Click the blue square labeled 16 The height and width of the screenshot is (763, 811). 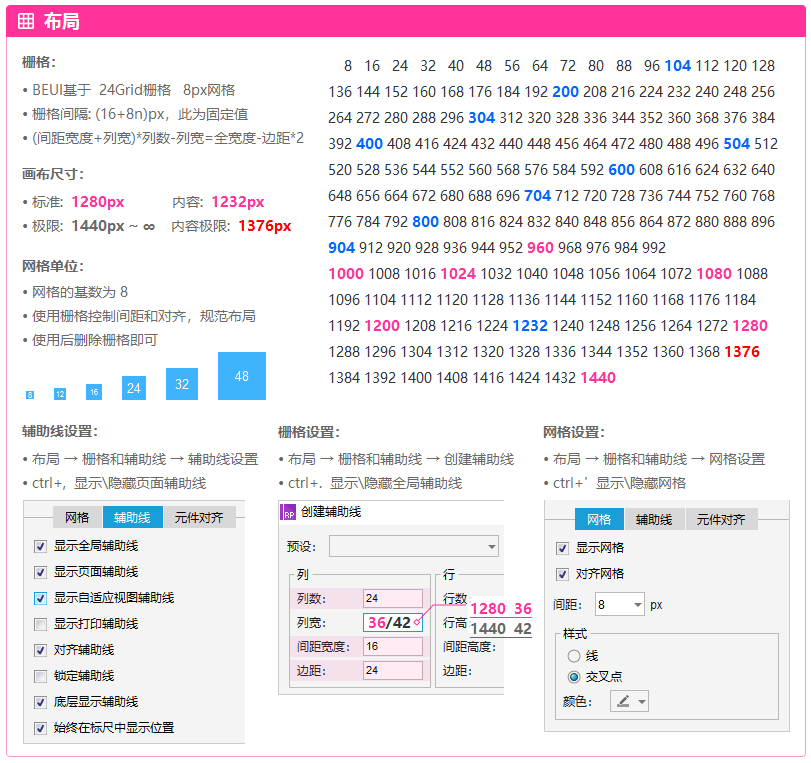click(x=94, y=392)
